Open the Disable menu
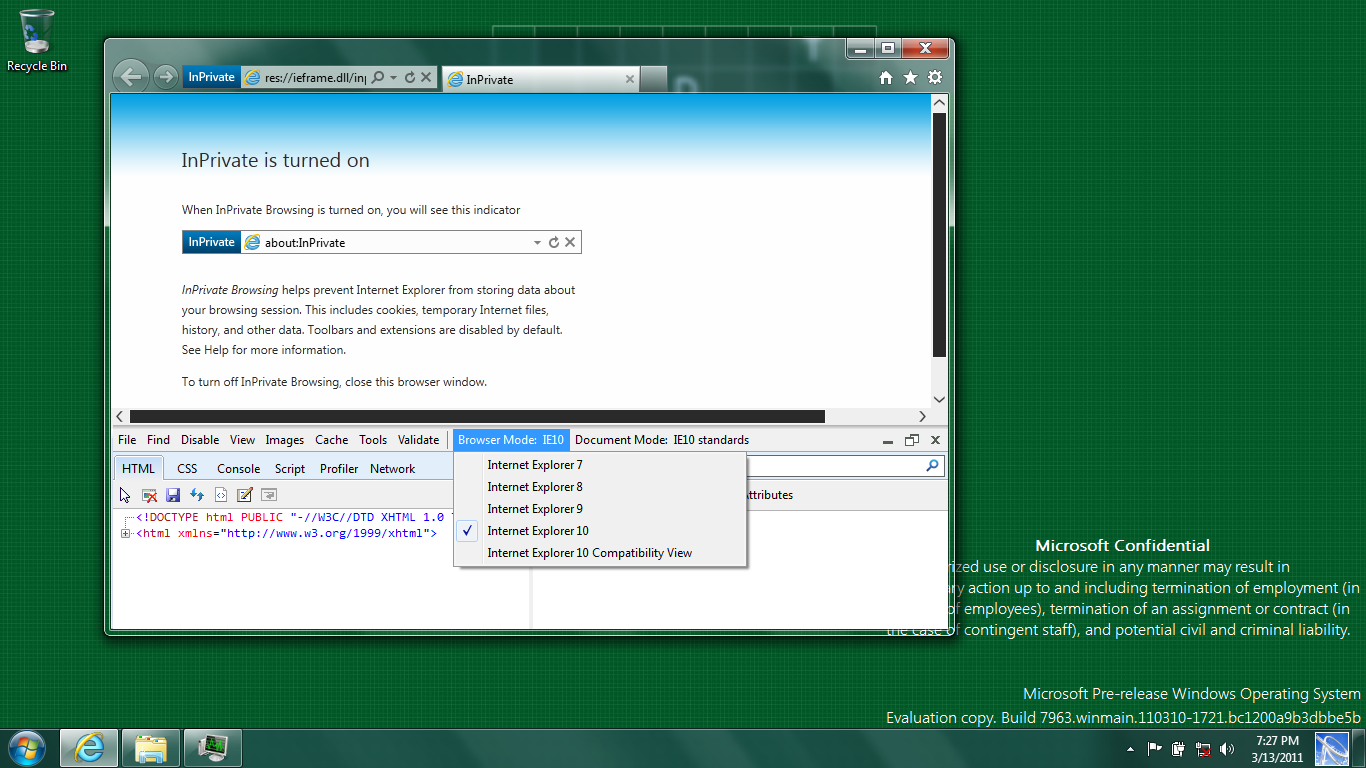The width and height of the screenshot is (1366, 768). tap(200, 440)
